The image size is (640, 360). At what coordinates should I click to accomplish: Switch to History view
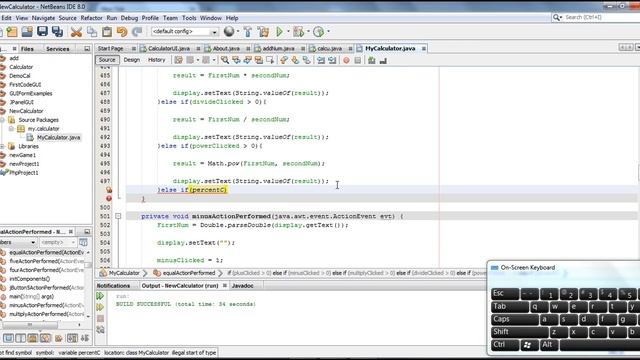tap(157, 60)
